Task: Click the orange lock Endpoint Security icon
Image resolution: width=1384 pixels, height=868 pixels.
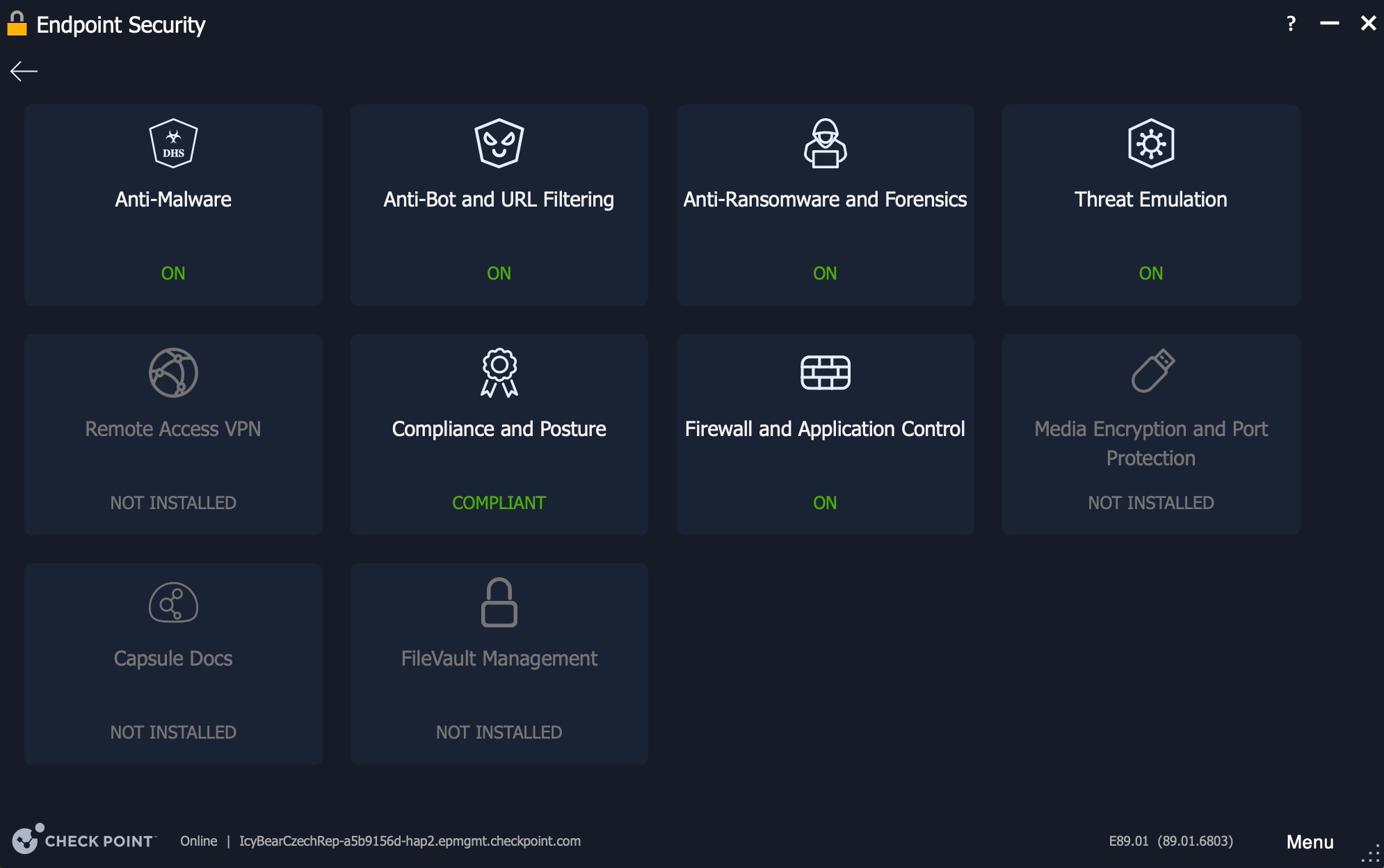Action: point(17,24)
